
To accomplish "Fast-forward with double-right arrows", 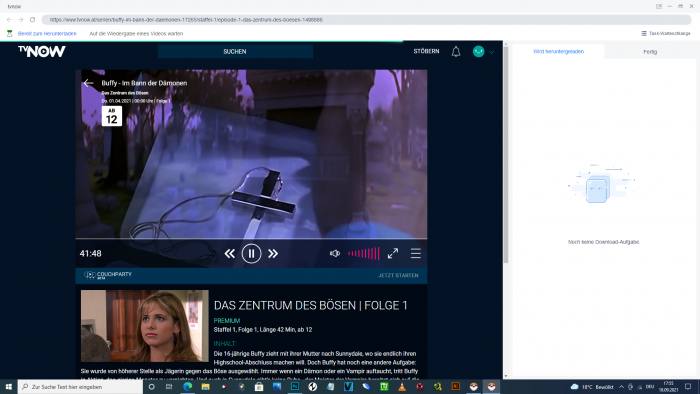I will [273, 253].
